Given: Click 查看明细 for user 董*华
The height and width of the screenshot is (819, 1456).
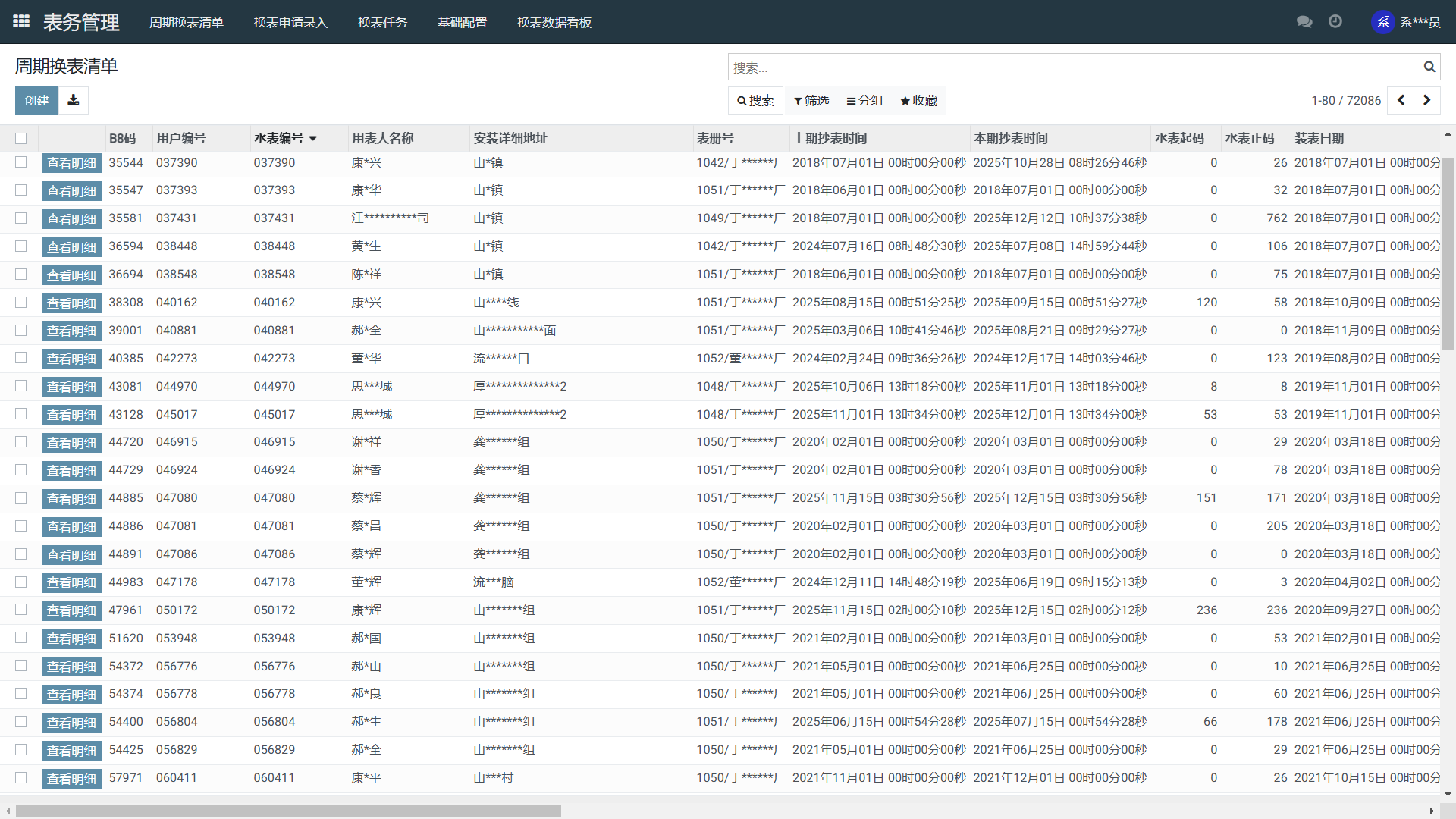Looking at the screenshot, I should click(71, 358).
